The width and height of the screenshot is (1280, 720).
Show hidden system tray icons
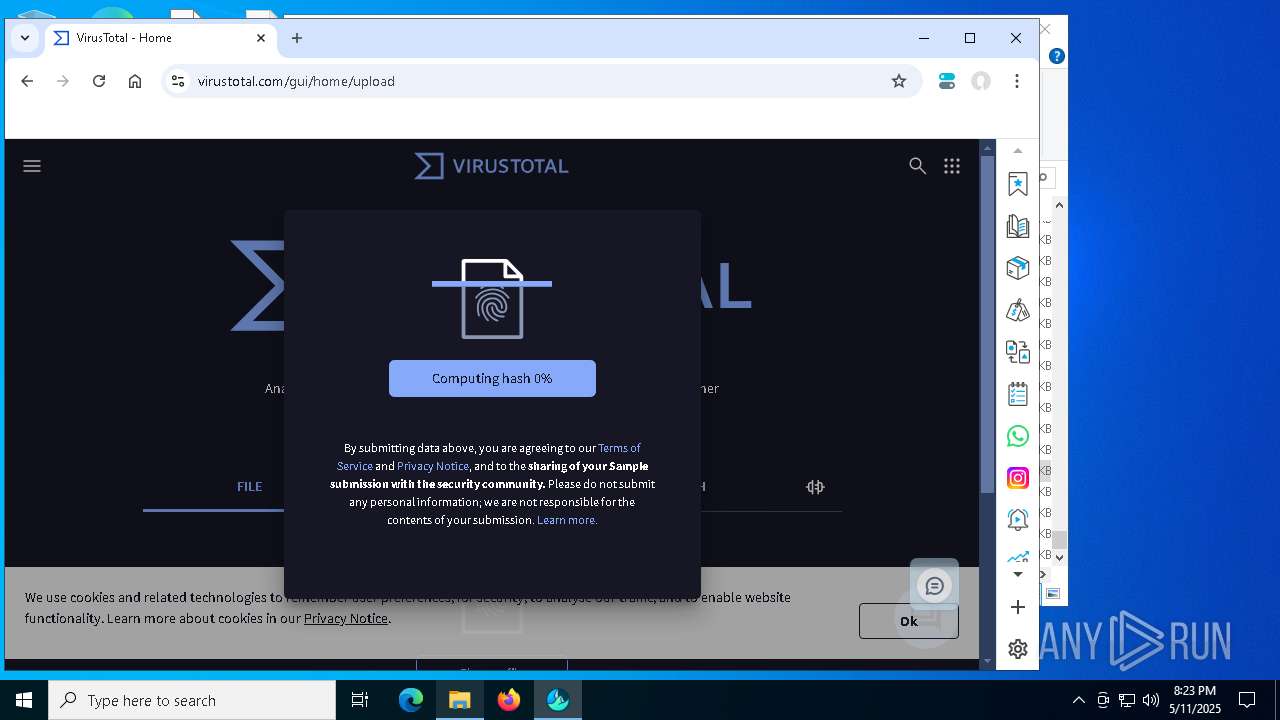point(1078,700)
